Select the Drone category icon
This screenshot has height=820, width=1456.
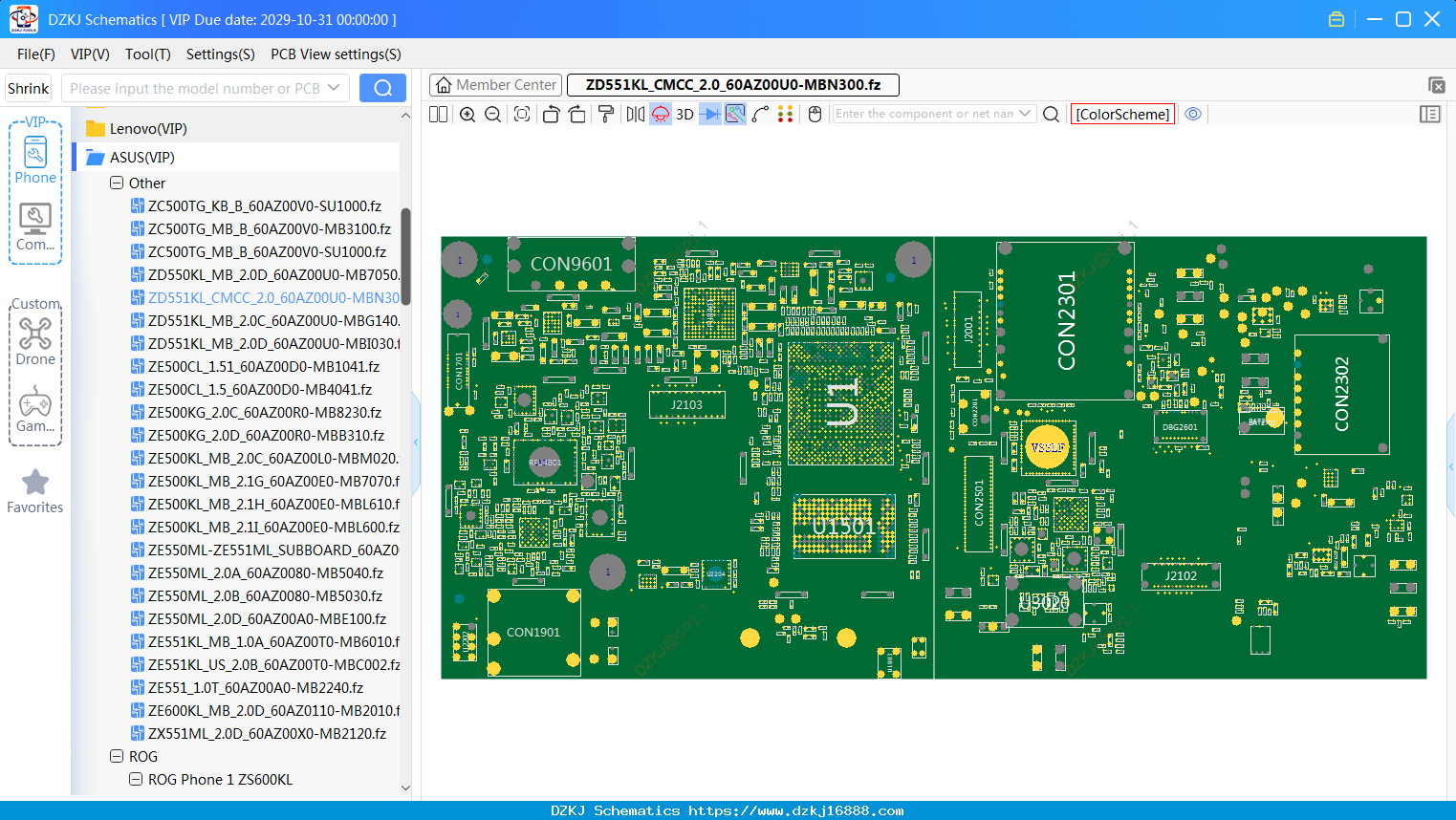pos(35,341)
